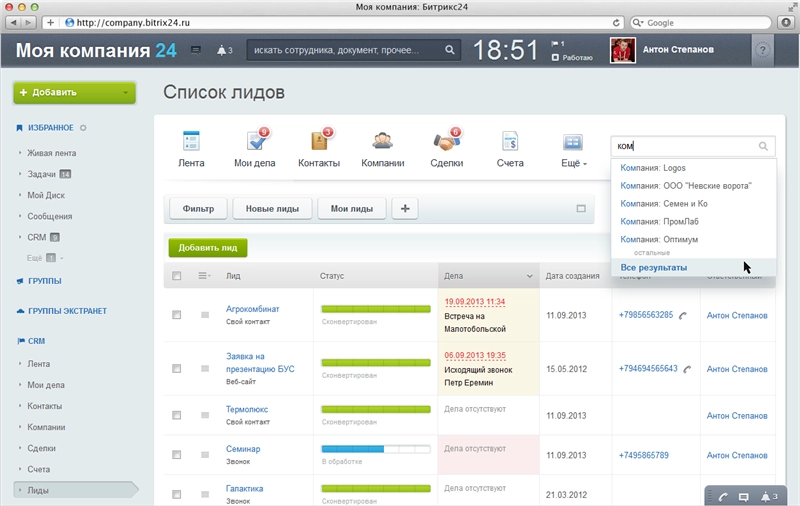The height and width of the screenshot is (506, 800).
Task: Click the Контакты address book icon
Action: pos(320,142)
